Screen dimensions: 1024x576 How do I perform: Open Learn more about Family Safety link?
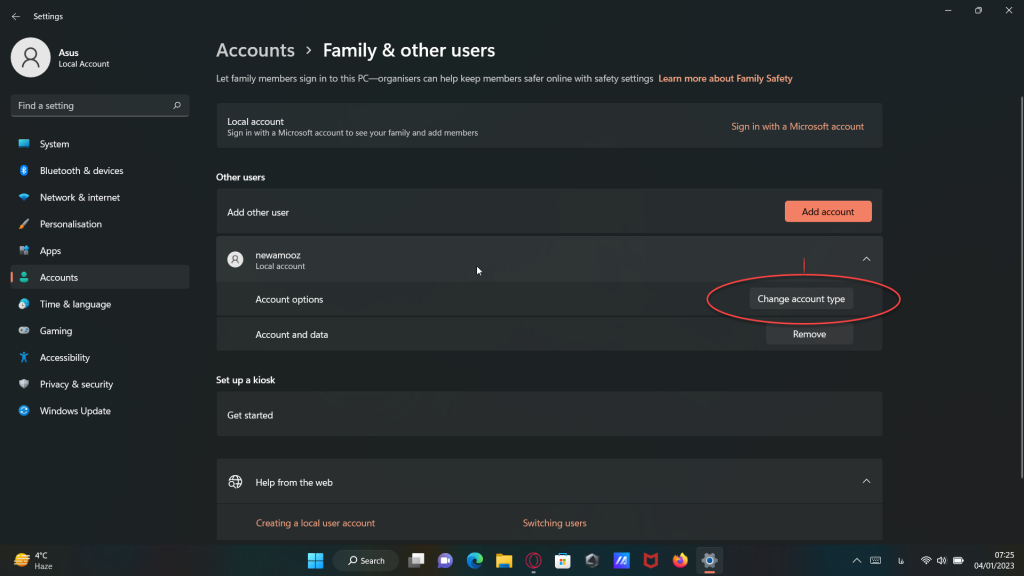(725, 78)
